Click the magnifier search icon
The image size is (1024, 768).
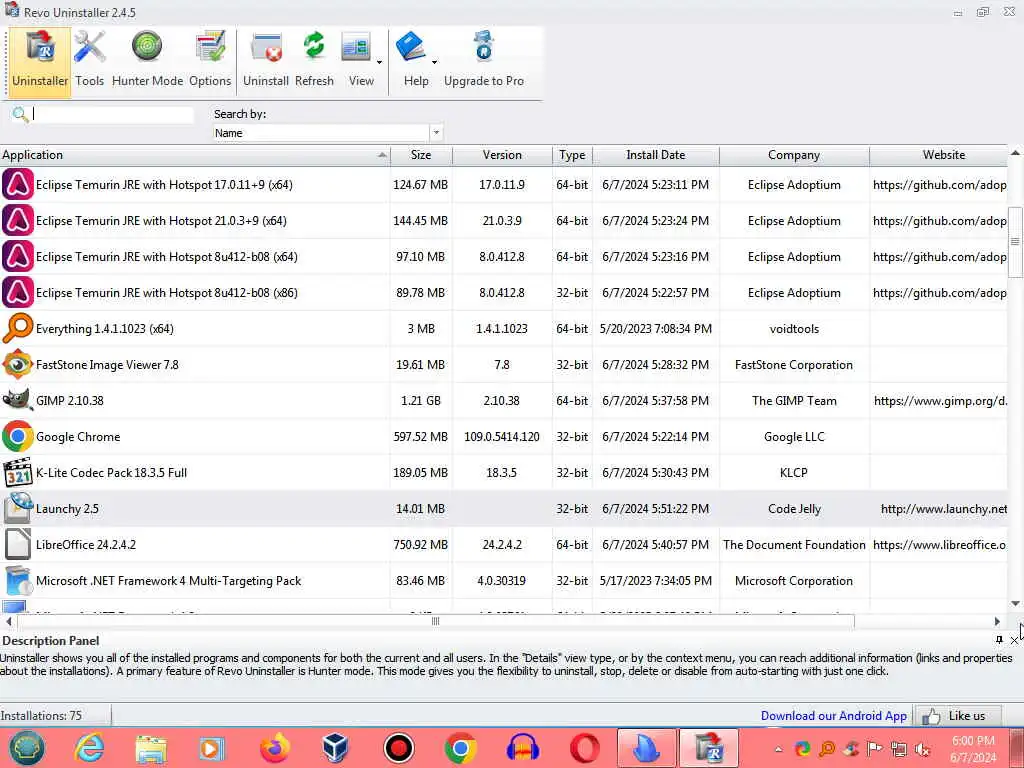coord(20,114)
